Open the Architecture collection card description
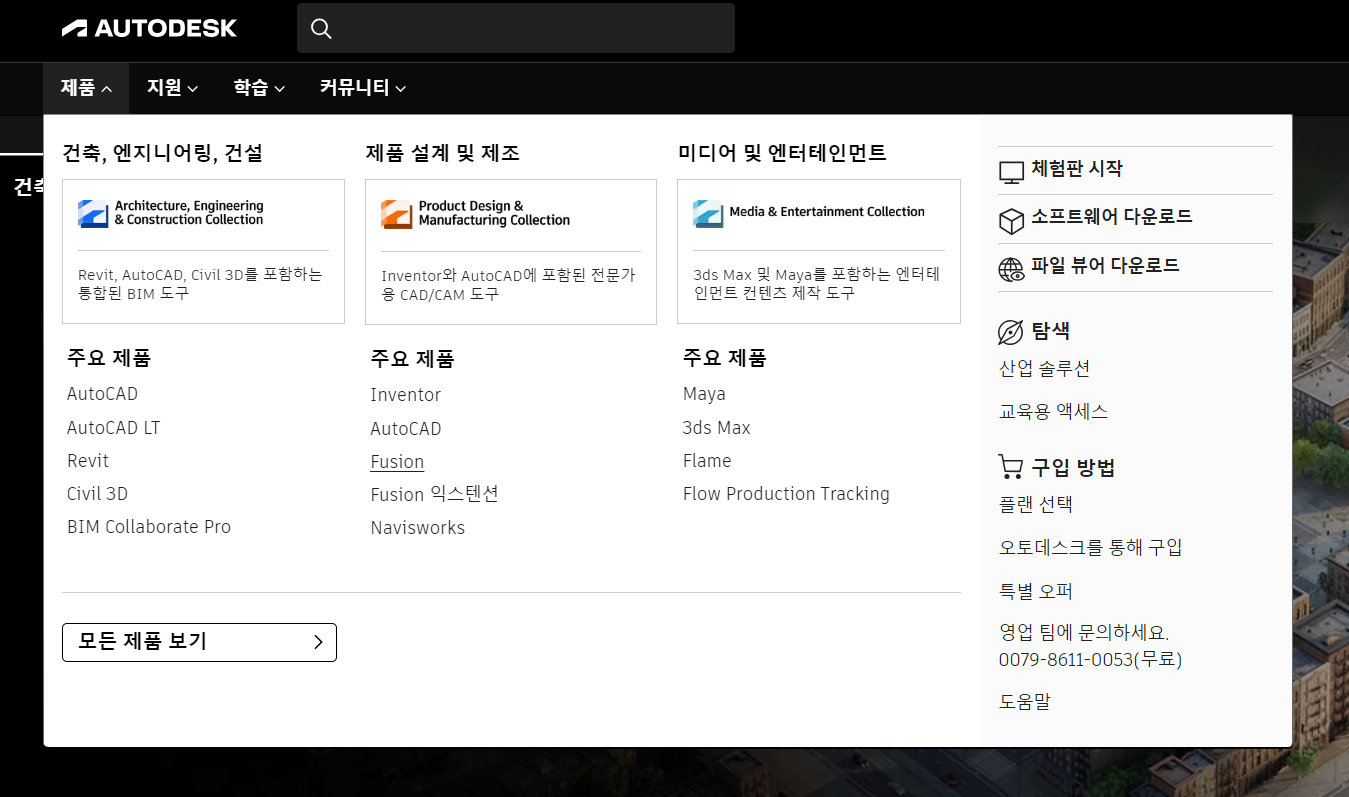Viewport: 1349px width, 797px height. [x=200, y=284]
